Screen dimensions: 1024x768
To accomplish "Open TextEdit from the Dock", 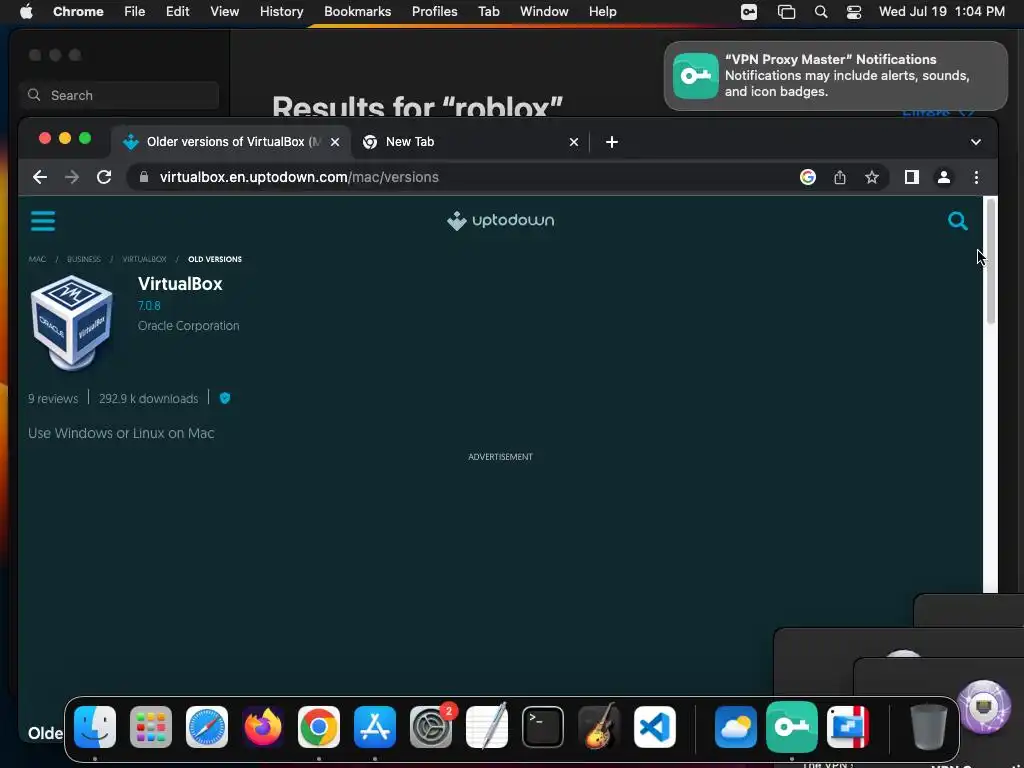I will [487, 727].
